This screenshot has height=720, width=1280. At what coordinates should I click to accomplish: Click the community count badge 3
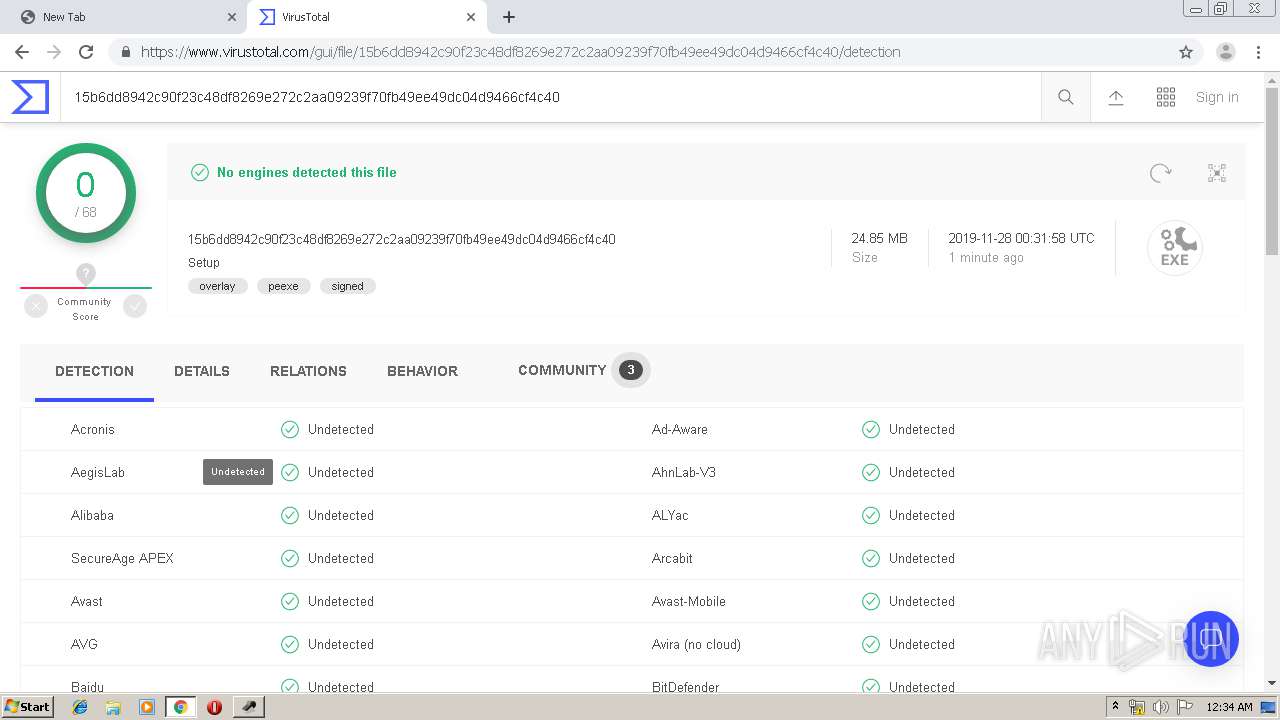630,370
